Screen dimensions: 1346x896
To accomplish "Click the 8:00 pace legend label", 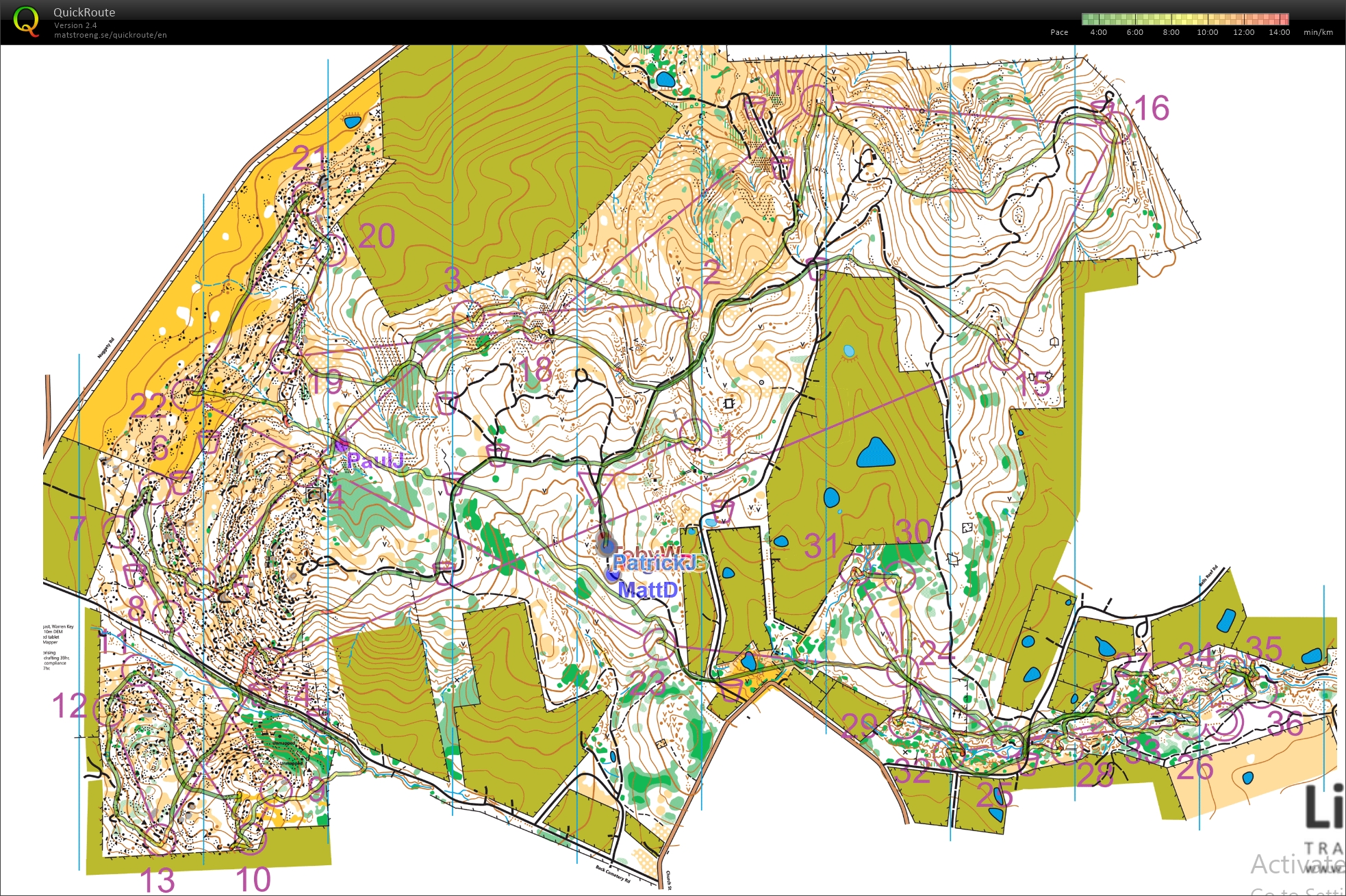I will 1171,32.
